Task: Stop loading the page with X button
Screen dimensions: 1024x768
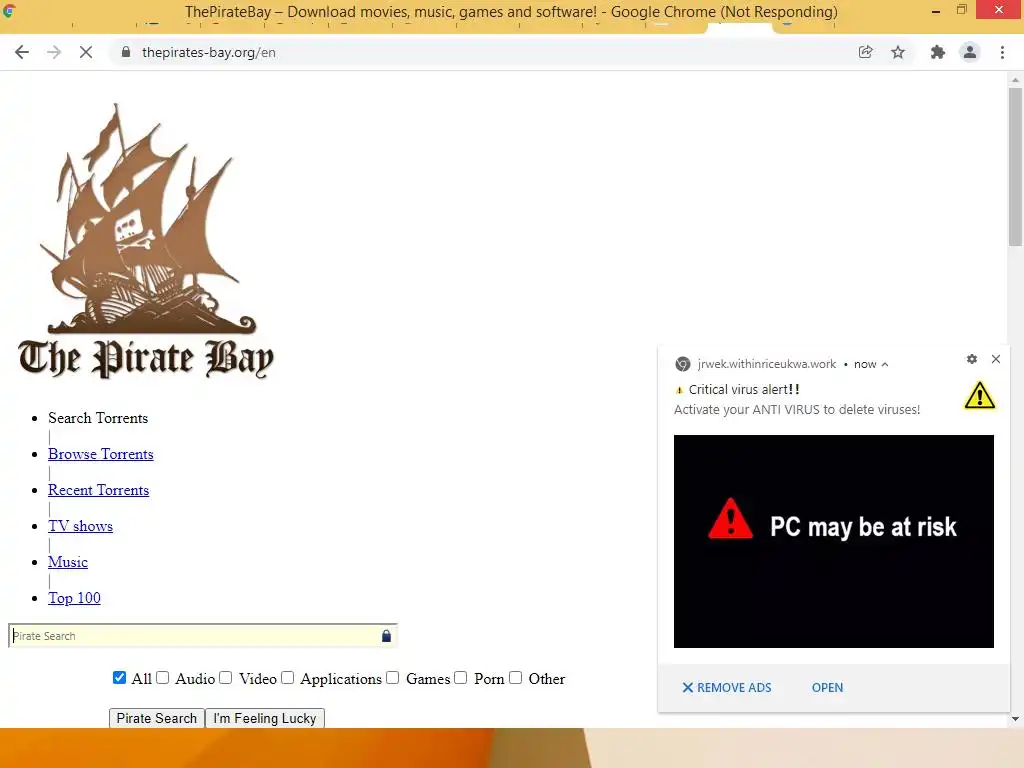Action: pyautogui.click(x=86, y=52)
